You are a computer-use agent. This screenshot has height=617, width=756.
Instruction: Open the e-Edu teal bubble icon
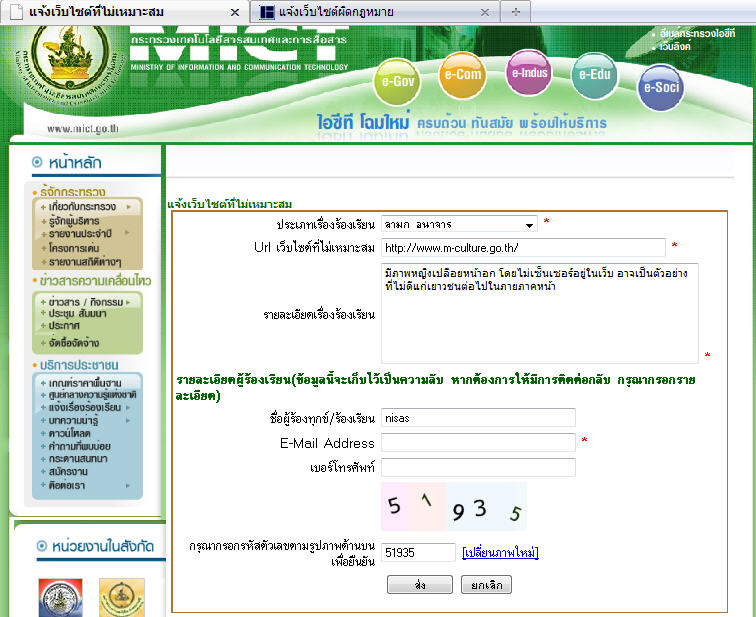(594, 75)
